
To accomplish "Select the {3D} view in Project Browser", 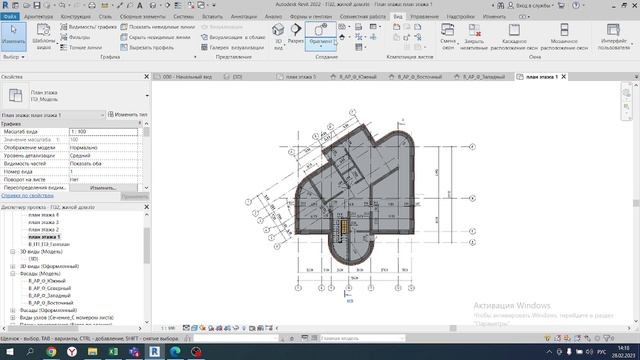I will [33, 259].
